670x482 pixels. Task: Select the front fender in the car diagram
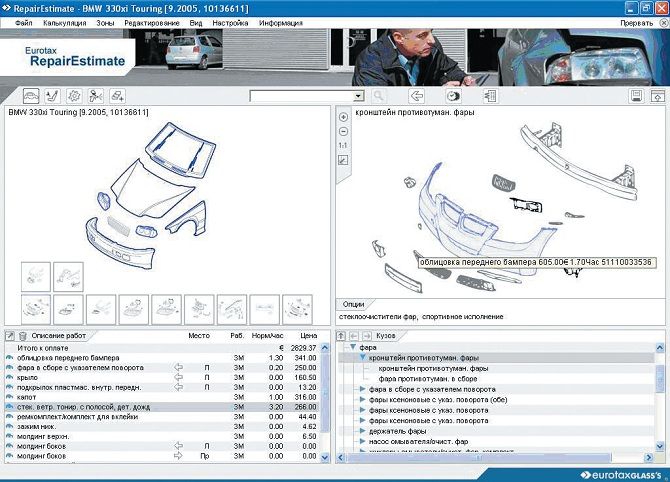point(188,219)
